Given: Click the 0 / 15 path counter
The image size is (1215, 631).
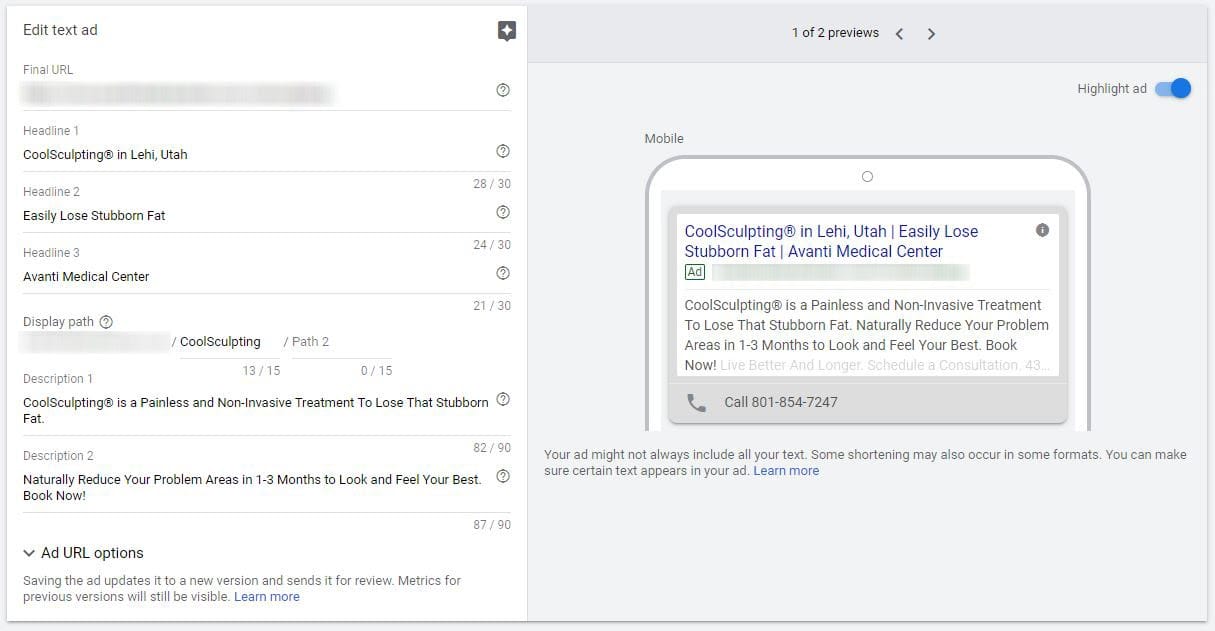Looking at the screenshot, I should (376, 371).
